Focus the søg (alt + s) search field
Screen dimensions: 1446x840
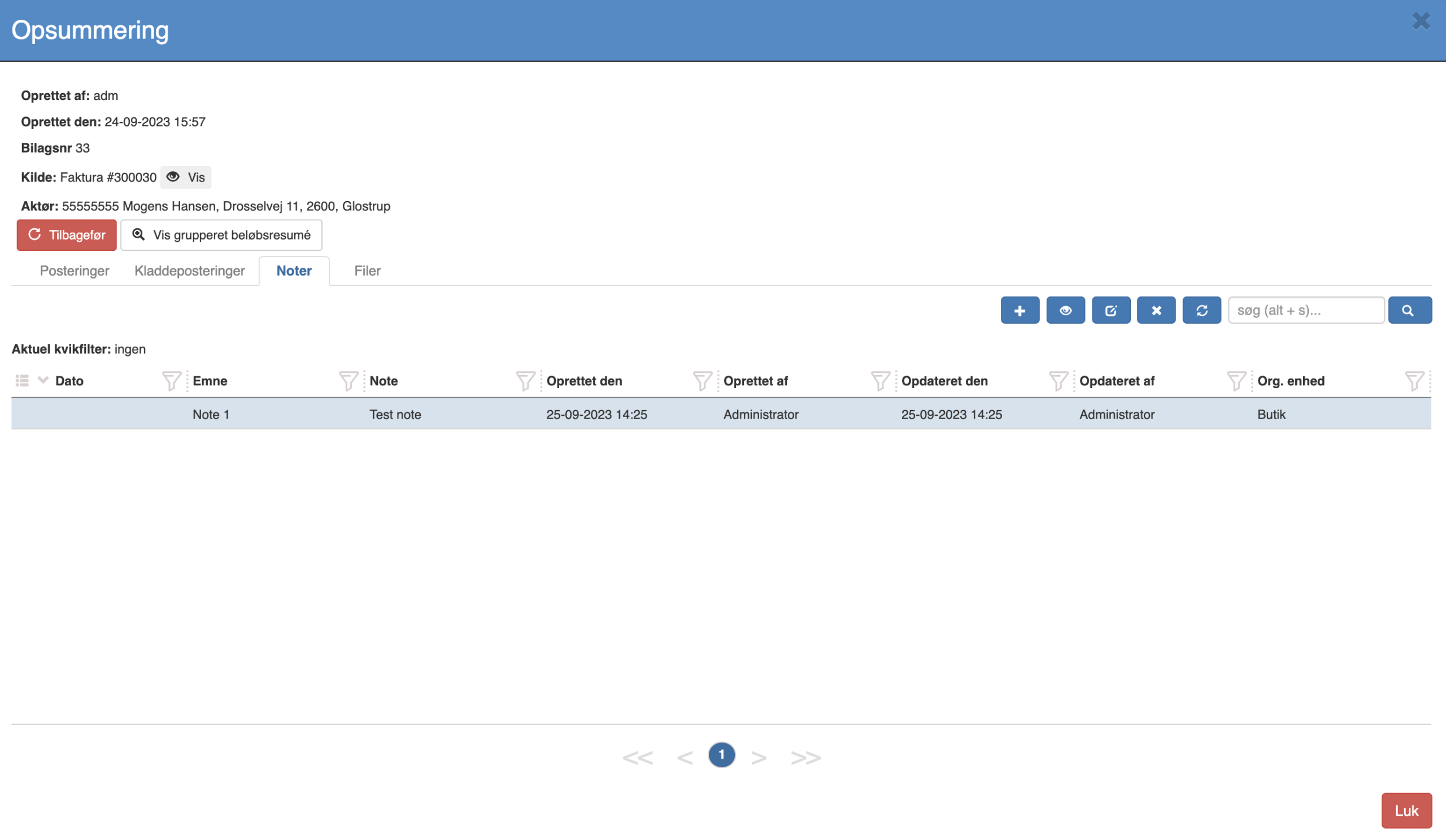tap(1306, 310)
